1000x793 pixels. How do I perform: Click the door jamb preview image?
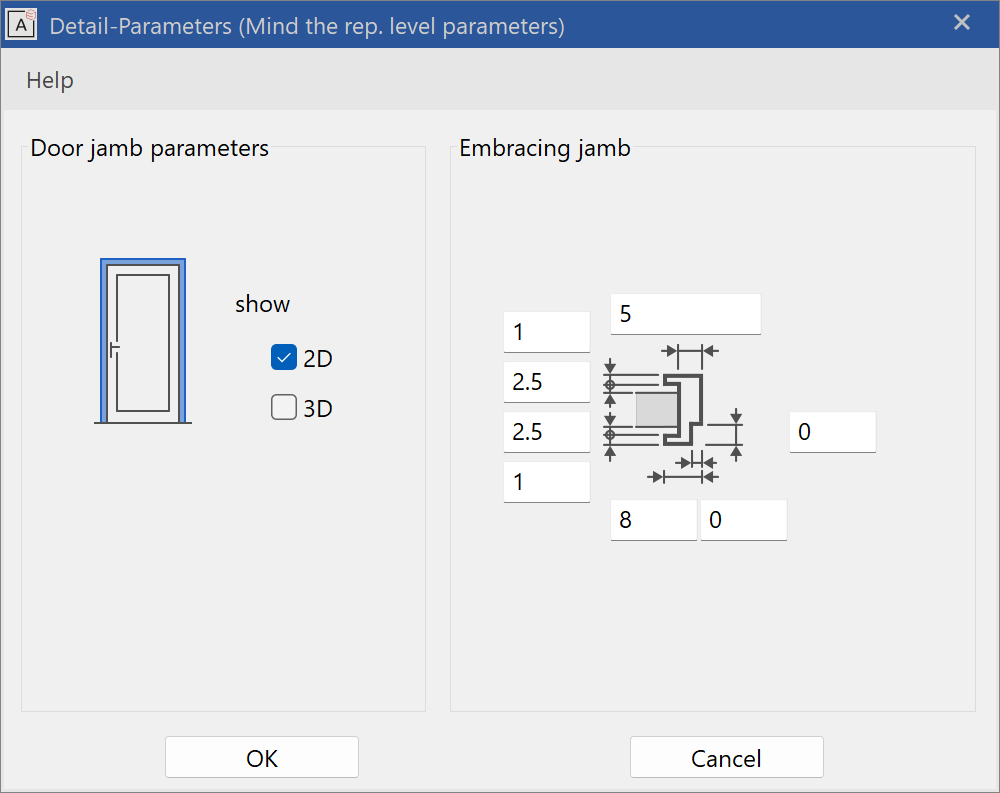pos(143,341)
